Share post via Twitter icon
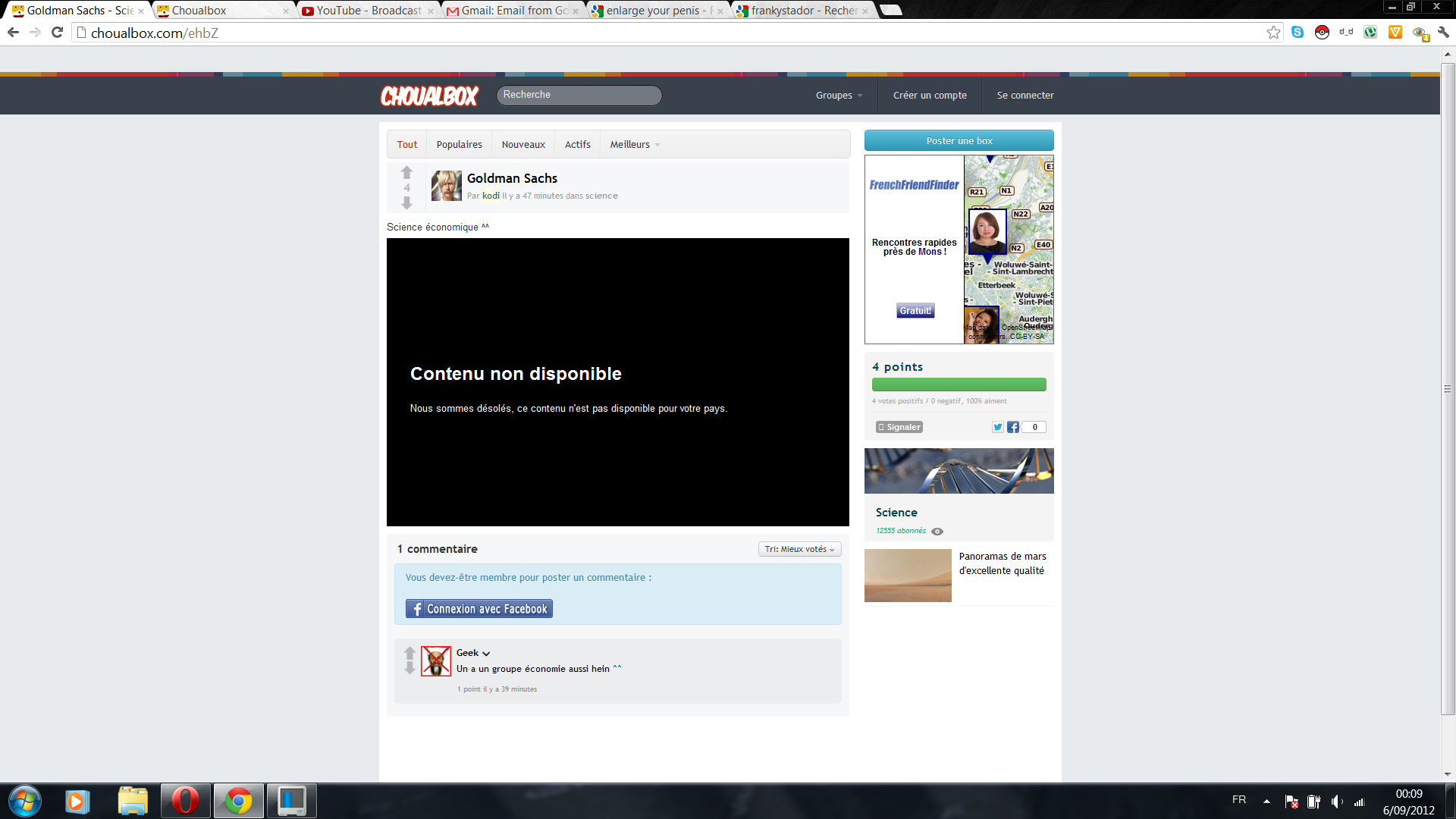This screenshot has width=1456, height=819. [x=998, y=427]
